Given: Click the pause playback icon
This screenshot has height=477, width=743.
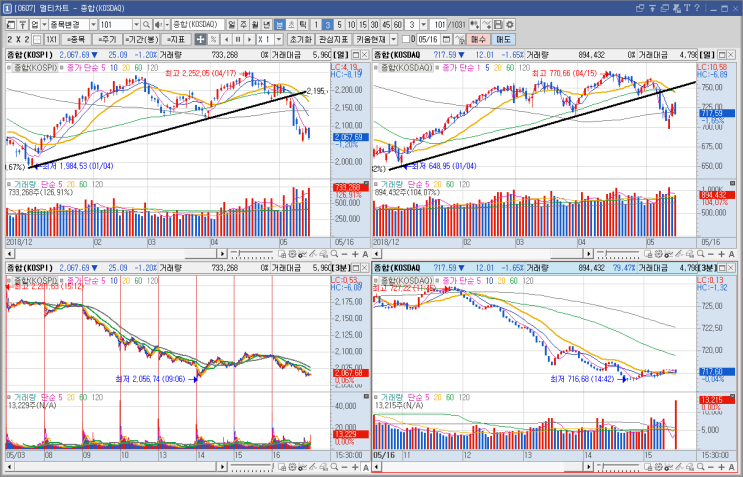Looking at the screenshot, I should point(238,39).
